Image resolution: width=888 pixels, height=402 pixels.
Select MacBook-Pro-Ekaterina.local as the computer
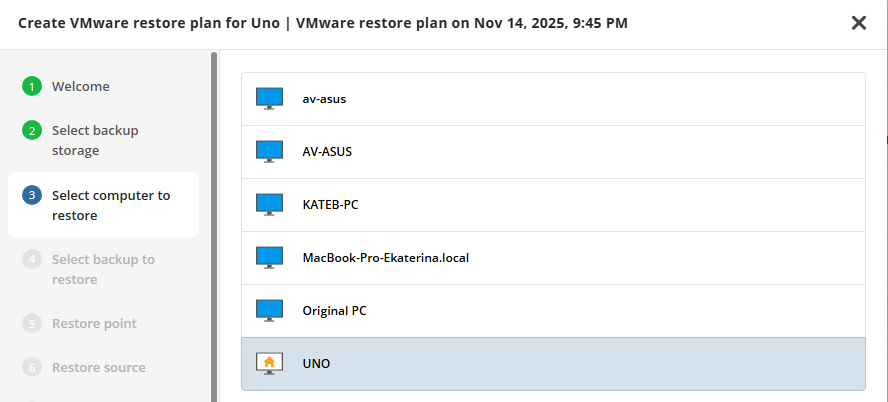coord(386,258)
